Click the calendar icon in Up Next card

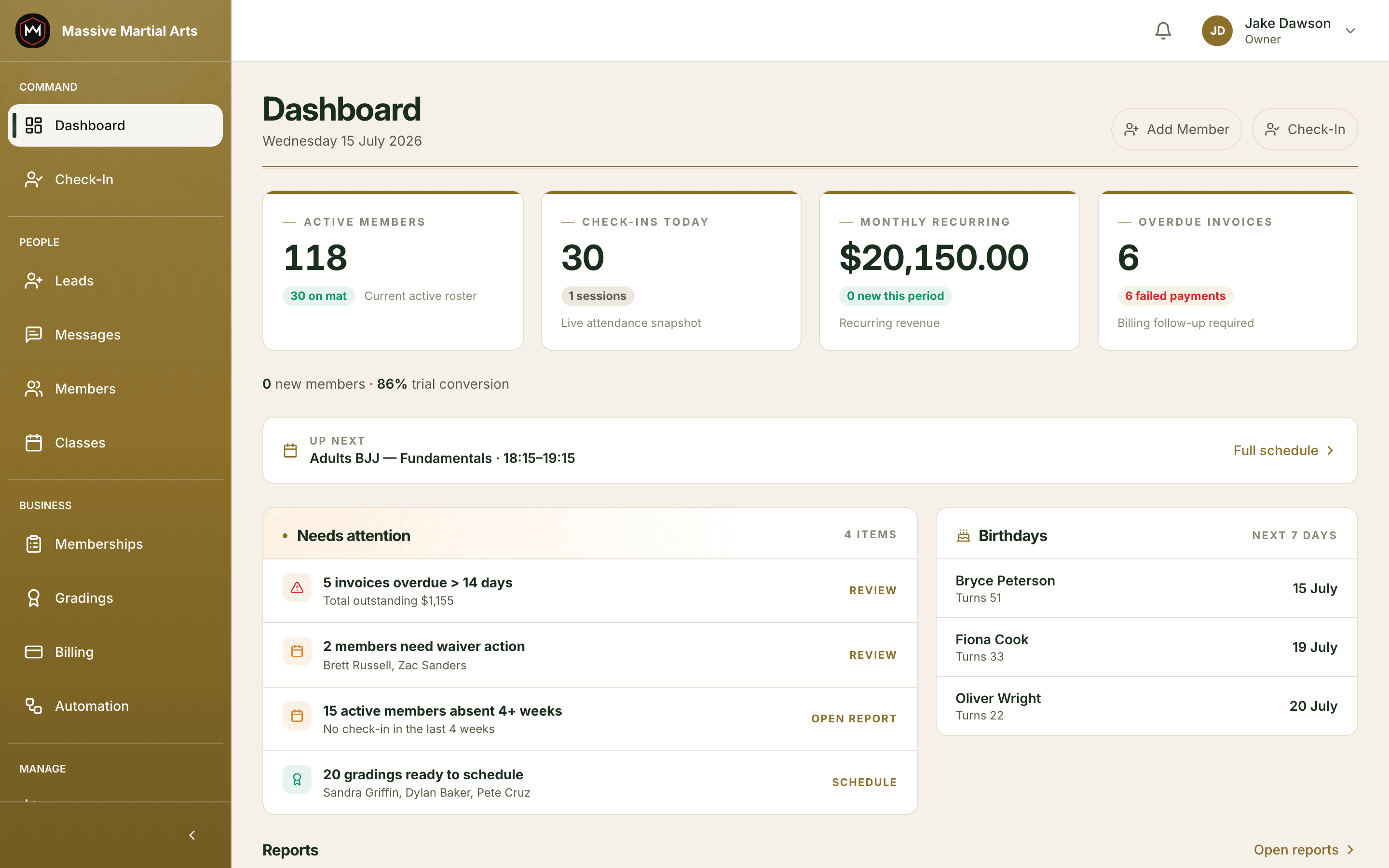click(290, 451)
